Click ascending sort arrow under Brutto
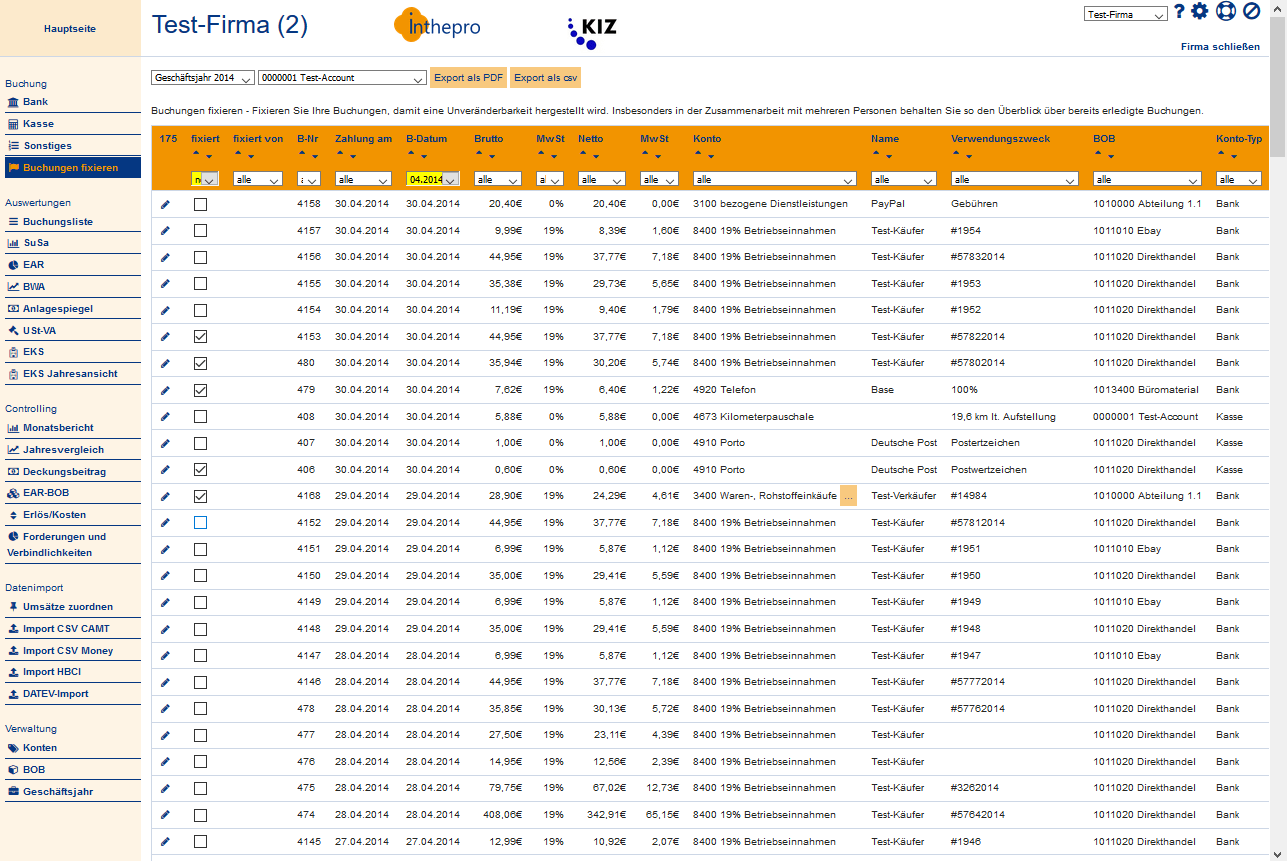This screenshot has width=1287, height=861. 479,155
